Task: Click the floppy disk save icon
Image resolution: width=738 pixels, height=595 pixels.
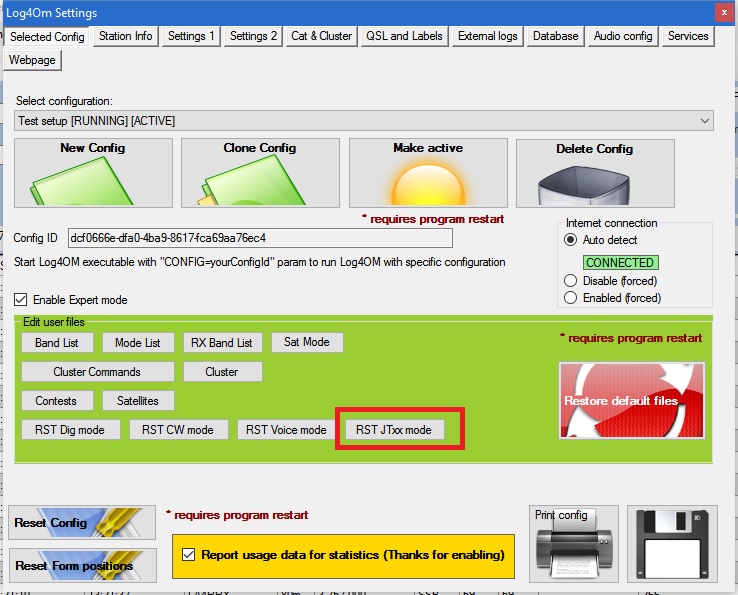Action: (672, 544)
